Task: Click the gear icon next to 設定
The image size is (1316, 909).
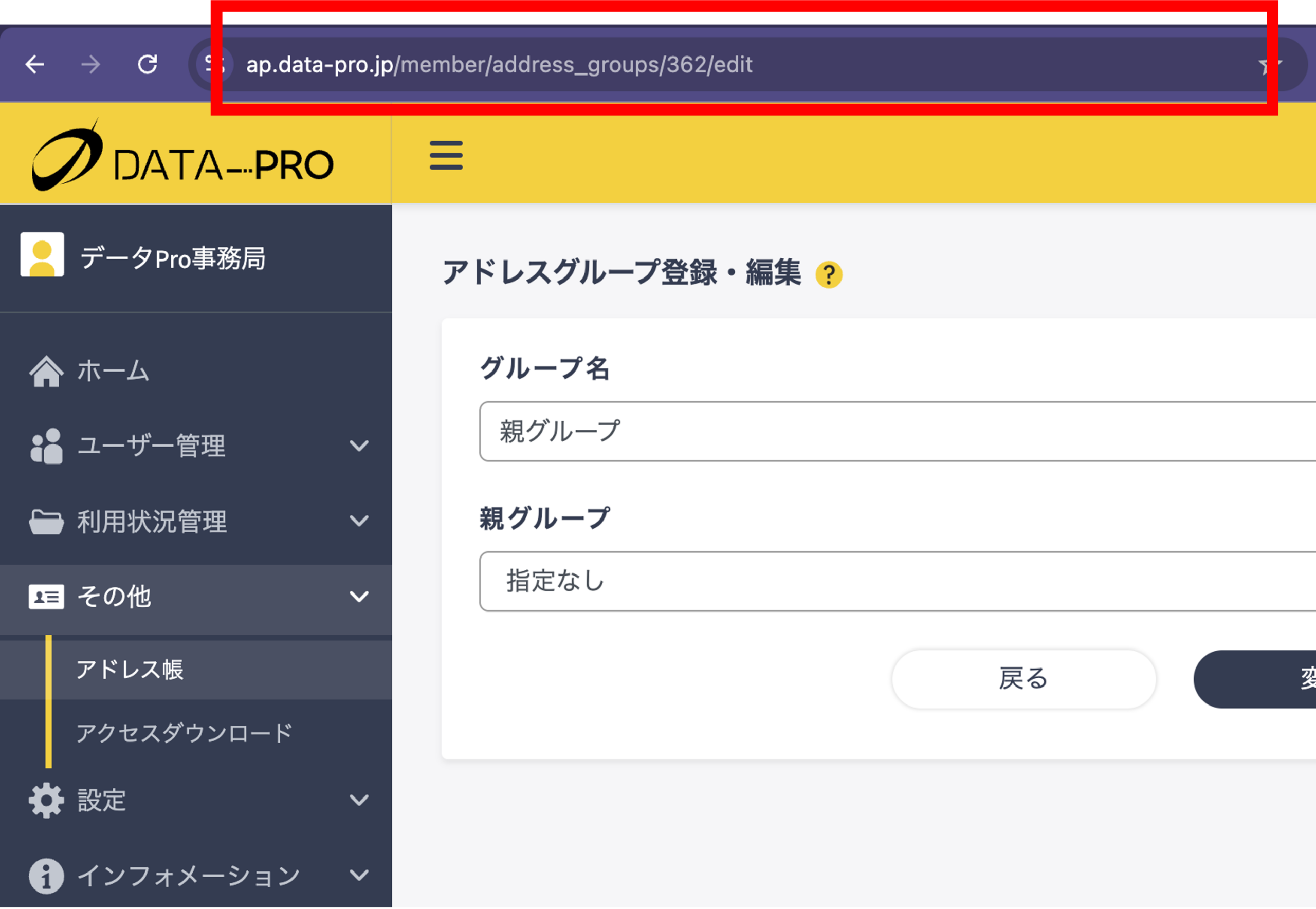Action: pos(46,800)
